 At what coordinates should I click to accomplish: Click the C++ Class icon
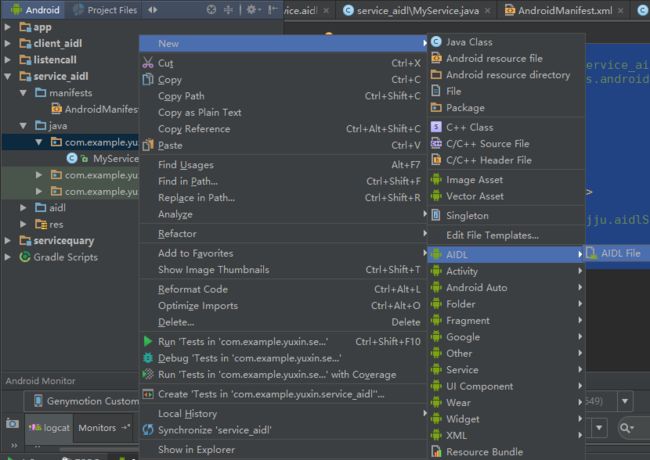pyautogui.click(x=436, y=127)
